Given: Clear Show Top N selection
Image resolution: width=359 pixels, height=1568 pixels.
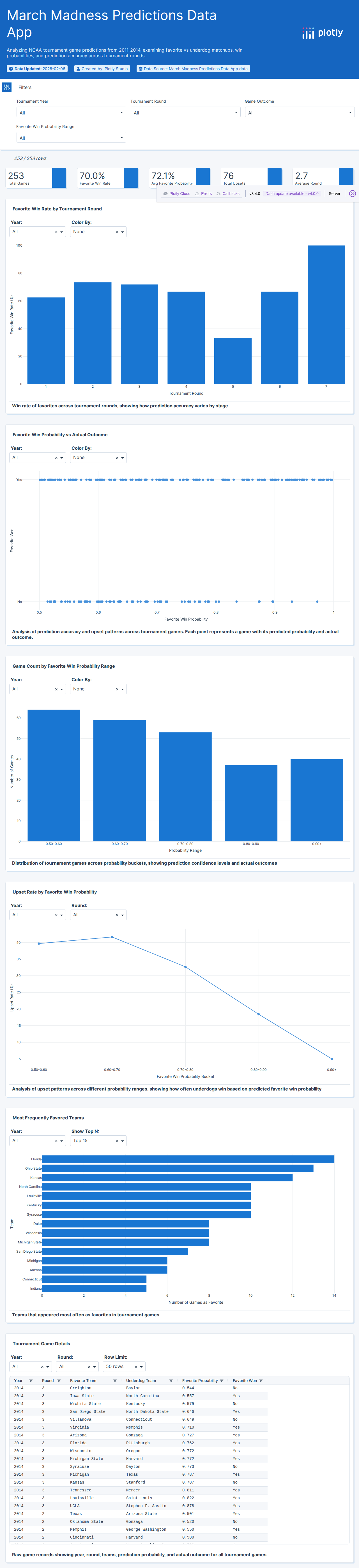Looking at the screenshot, I should click(117, 1141).
